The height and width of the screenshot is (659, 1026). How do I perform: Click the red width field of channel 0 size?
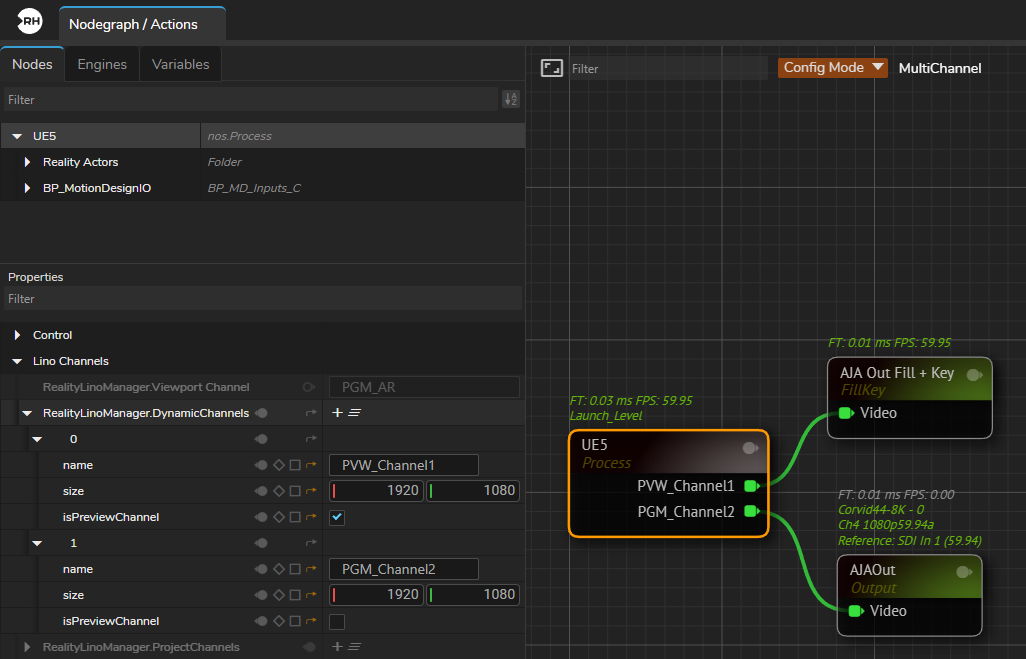[x=377, y=491]
